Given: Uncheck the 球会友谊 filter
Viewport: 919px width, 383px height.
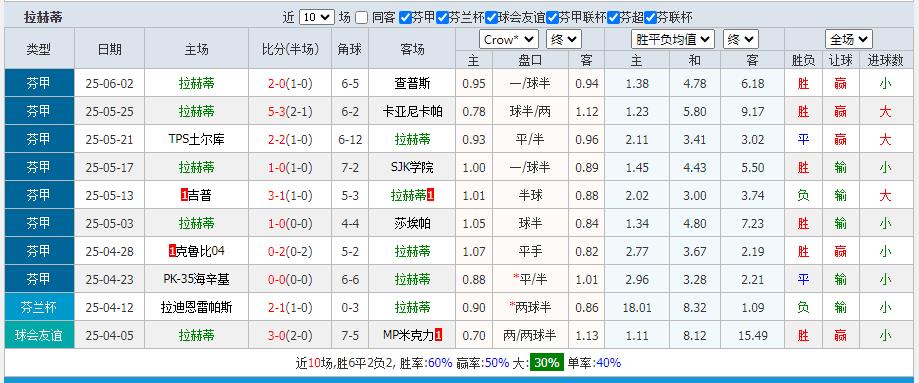Looking at the screenshot, I should tap(491, 18).
